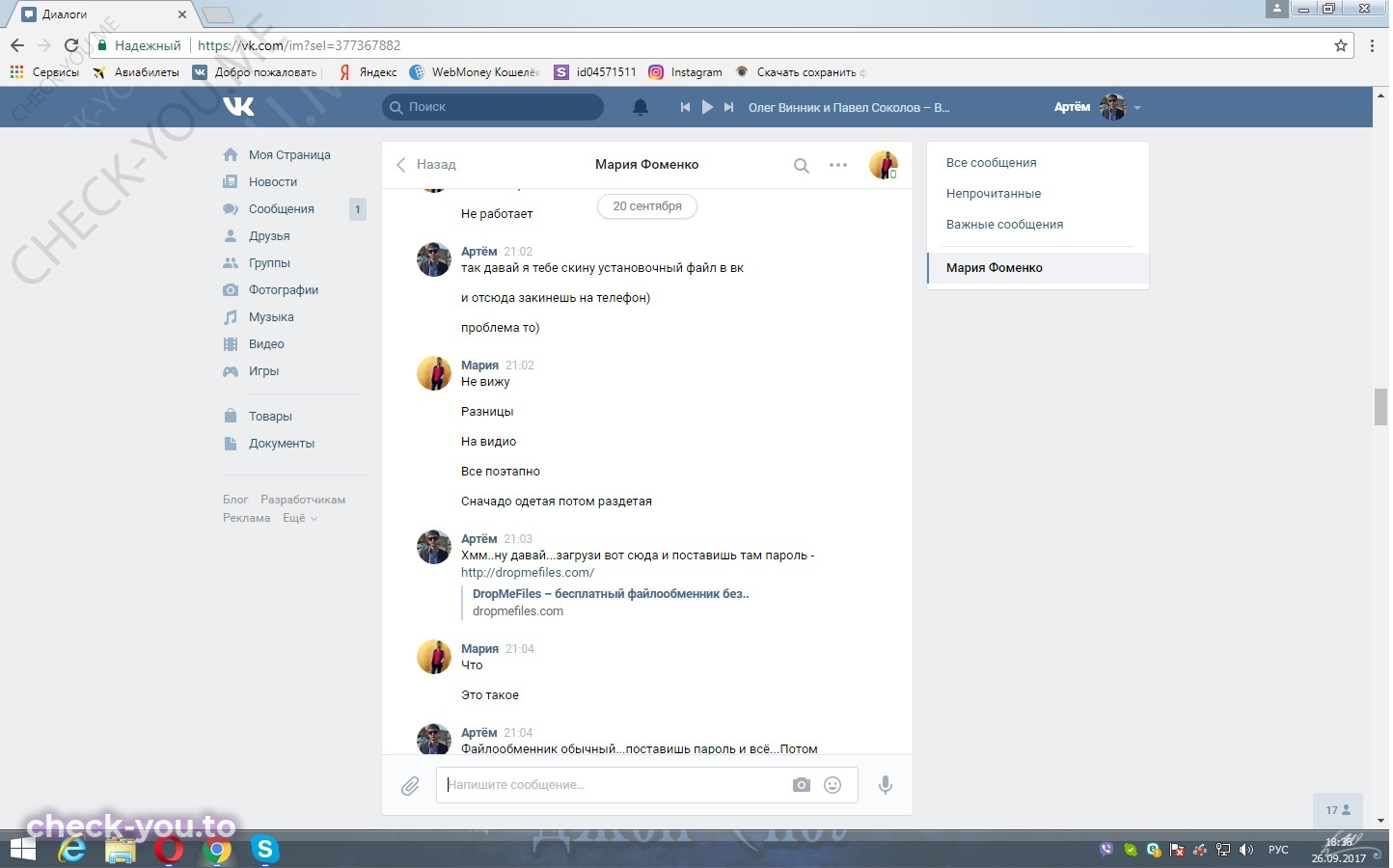Screen dimensions: 1393x868
Task: Record a voice message with microphone
Action: pos(886,785)
